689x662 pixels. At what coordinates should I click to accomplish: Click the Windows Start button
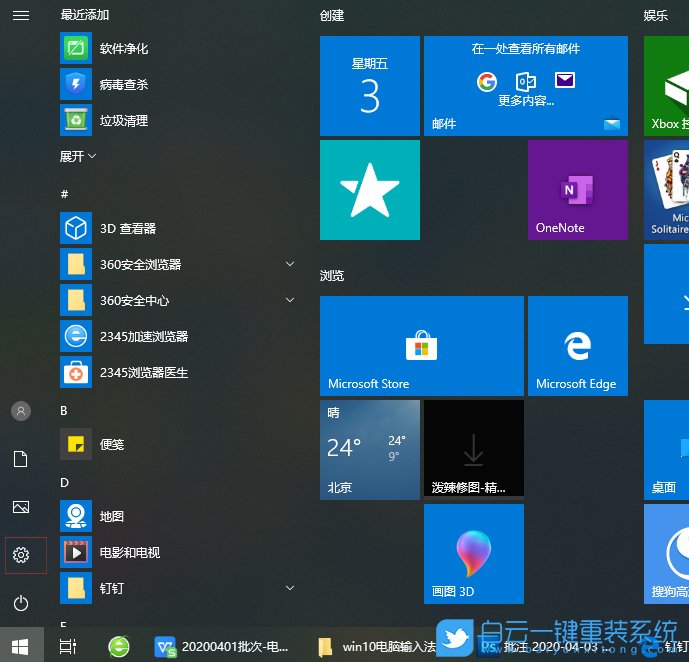click(21, 646)
